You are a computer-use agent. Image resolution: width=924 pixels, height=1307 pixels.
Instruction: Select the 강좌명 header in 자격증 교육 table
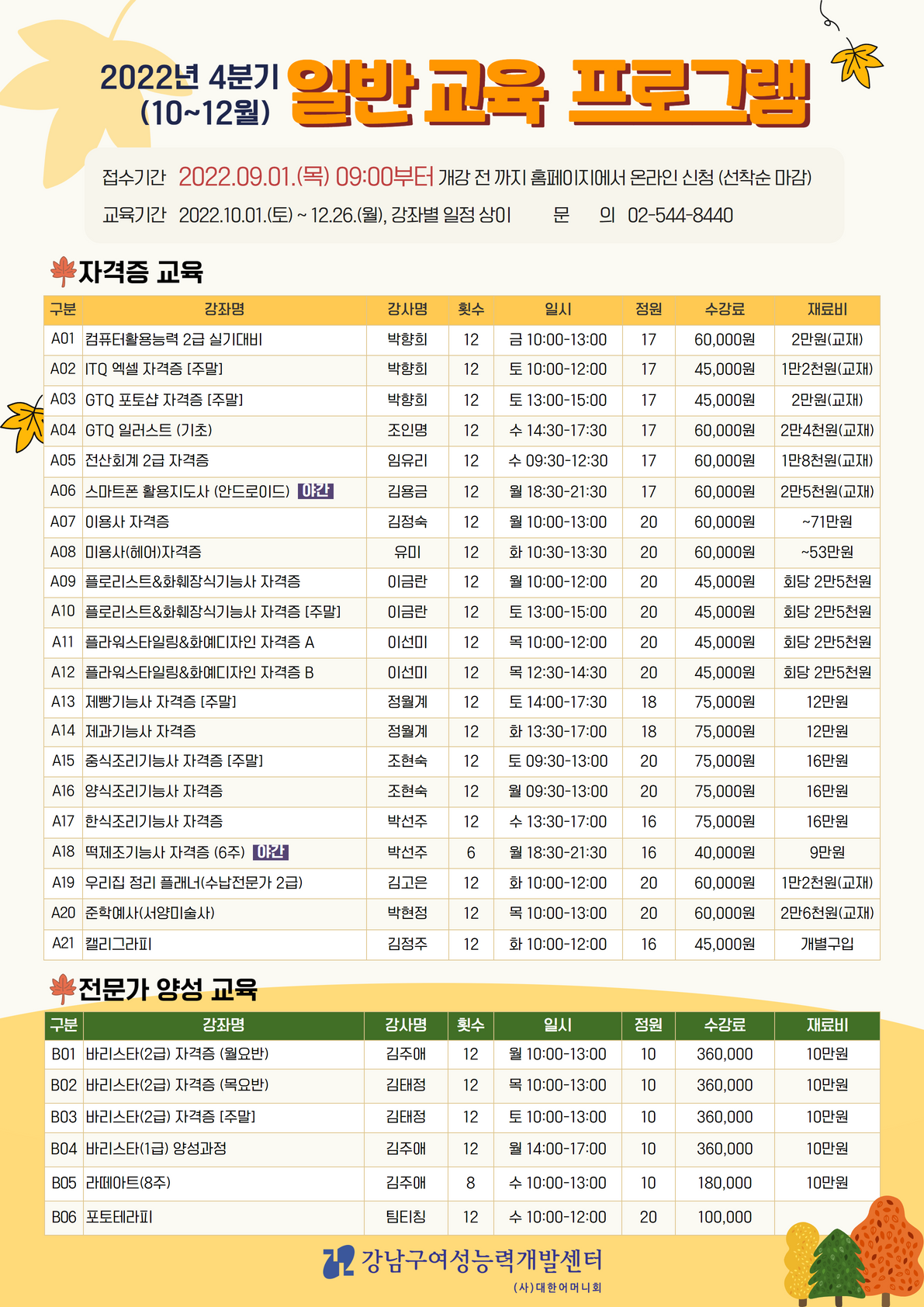224,310
